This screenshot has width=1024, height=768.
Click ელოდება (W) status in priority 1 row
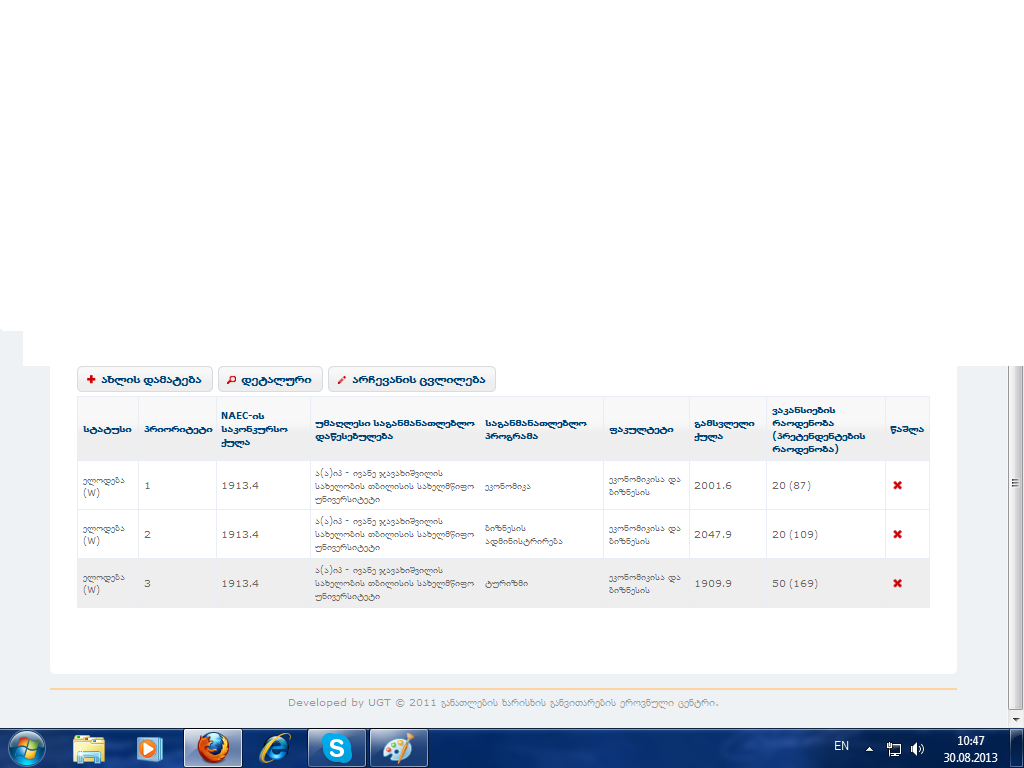[x=104, y=486]
